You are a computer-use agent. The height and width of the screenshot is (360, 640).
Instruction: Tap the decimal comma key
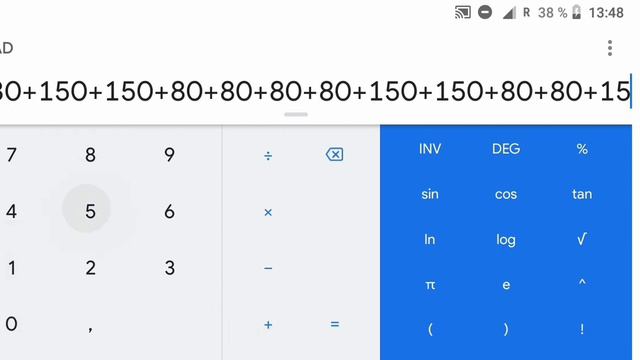tap(90, 328)
